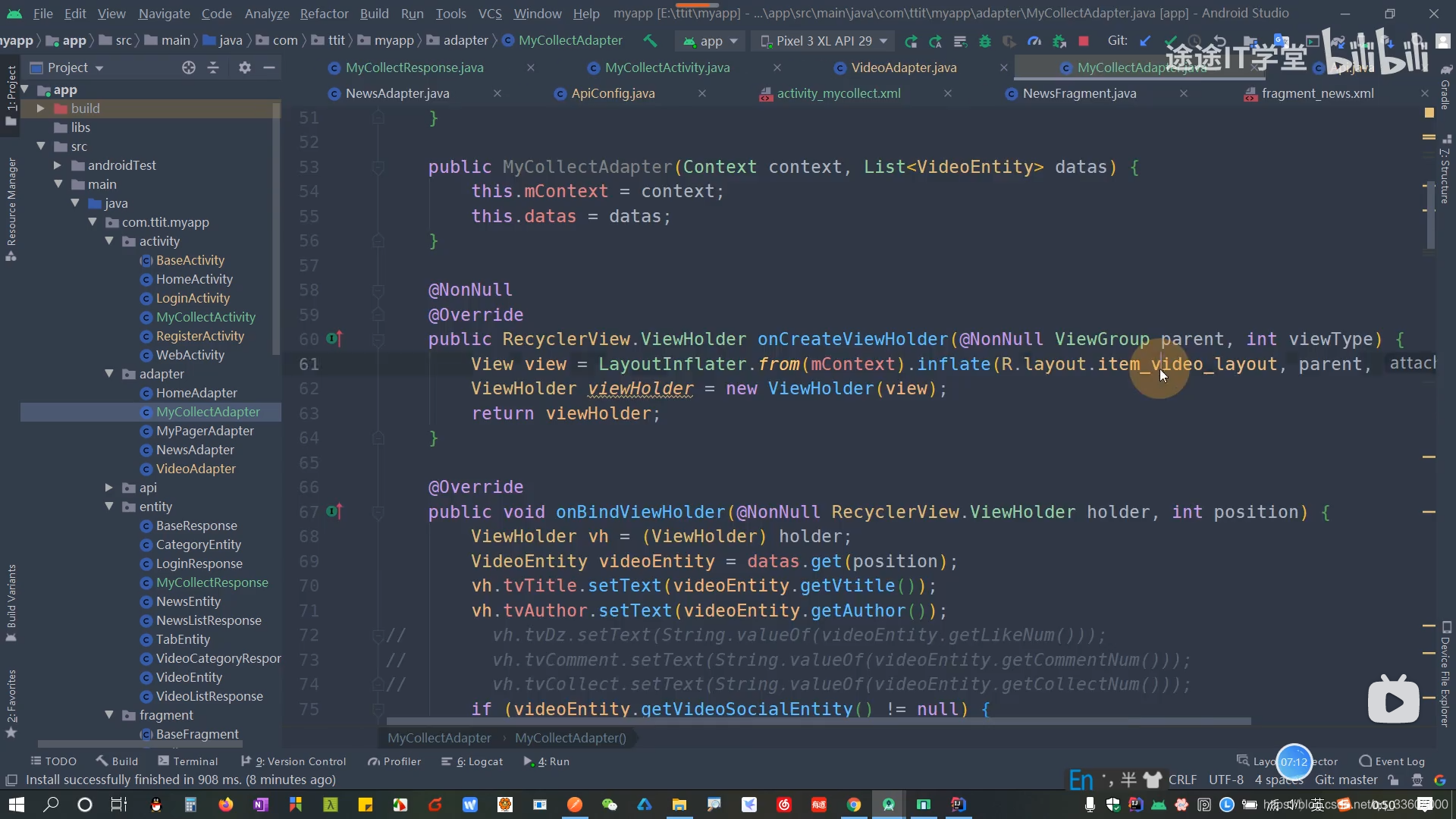Collapse the entity package
Image resolution: width=1456 pixels, height=819 pixels.
click(109, 507)
